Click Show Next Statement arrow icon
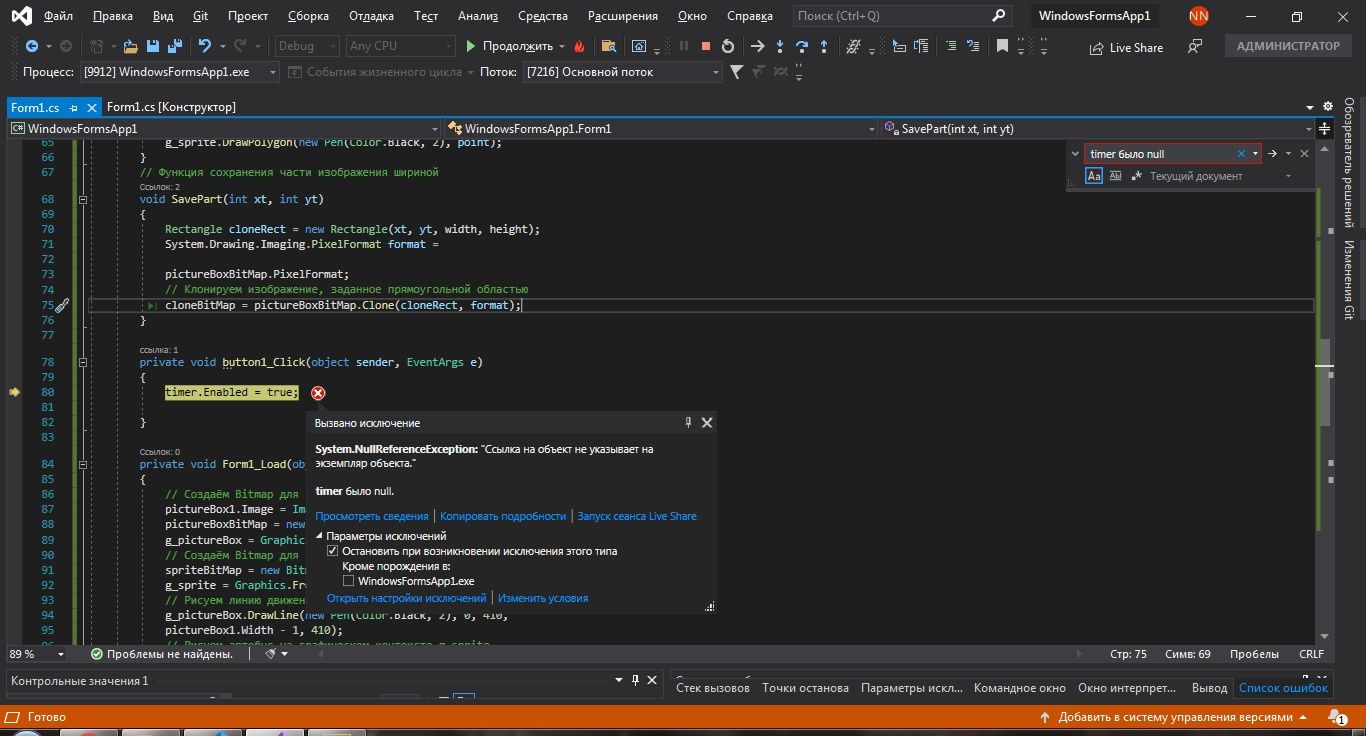 click(x=757, y=46)
